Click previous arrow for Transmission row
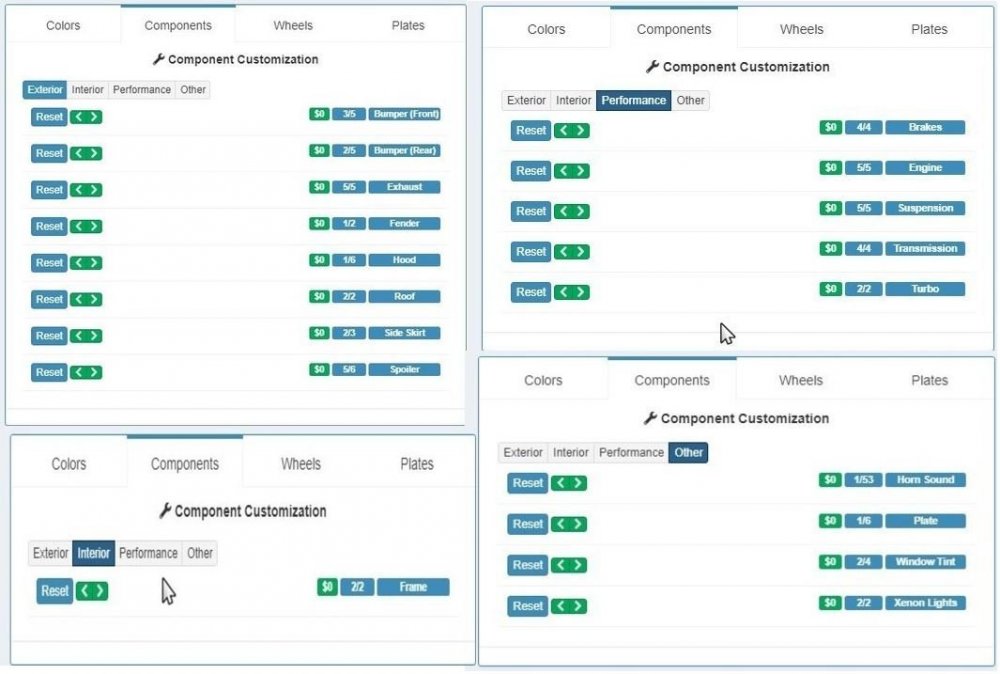1000x674 pixels. pos(563,251)
